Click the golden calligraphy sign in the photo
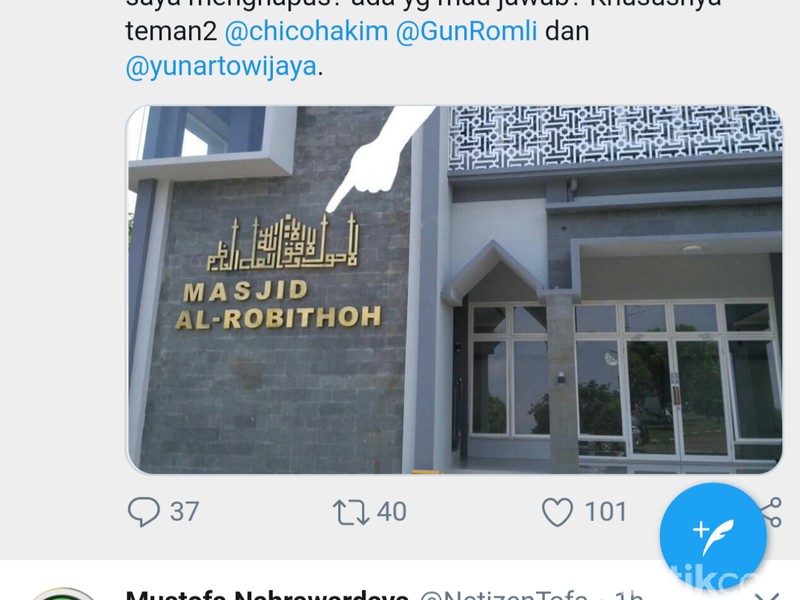The width and height of the screenshot is (800, 600). pyautogui.click(x=282, y=241)
